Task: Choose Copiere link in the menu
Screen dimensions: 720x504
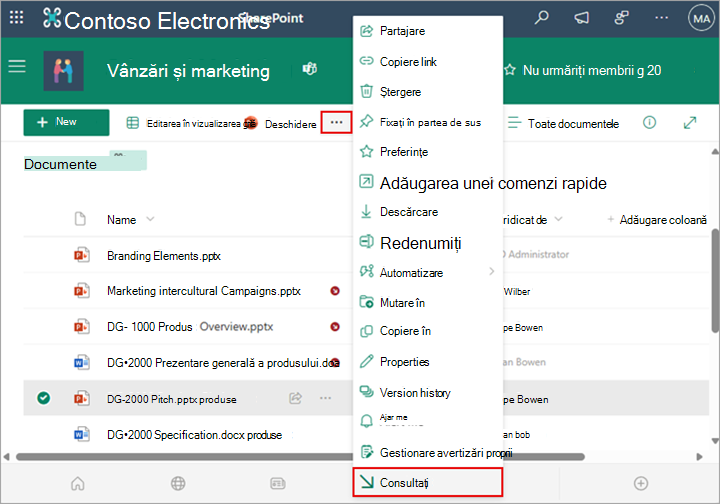Action: click(428, 62)
